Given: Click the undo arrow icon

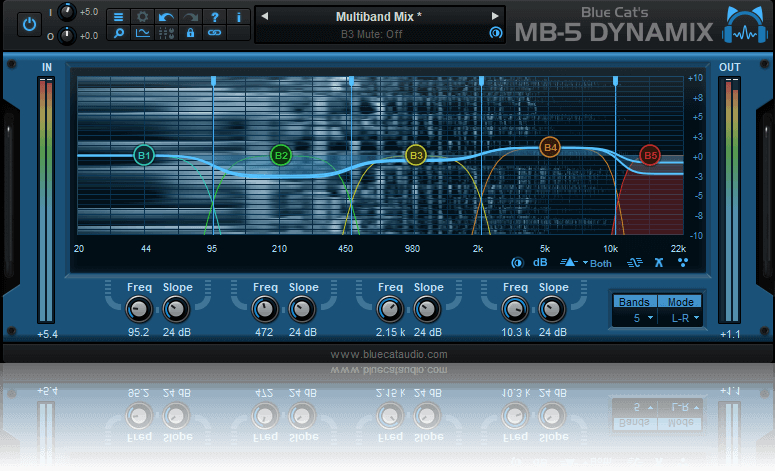Looking at the screenshot, I should 166,17.
